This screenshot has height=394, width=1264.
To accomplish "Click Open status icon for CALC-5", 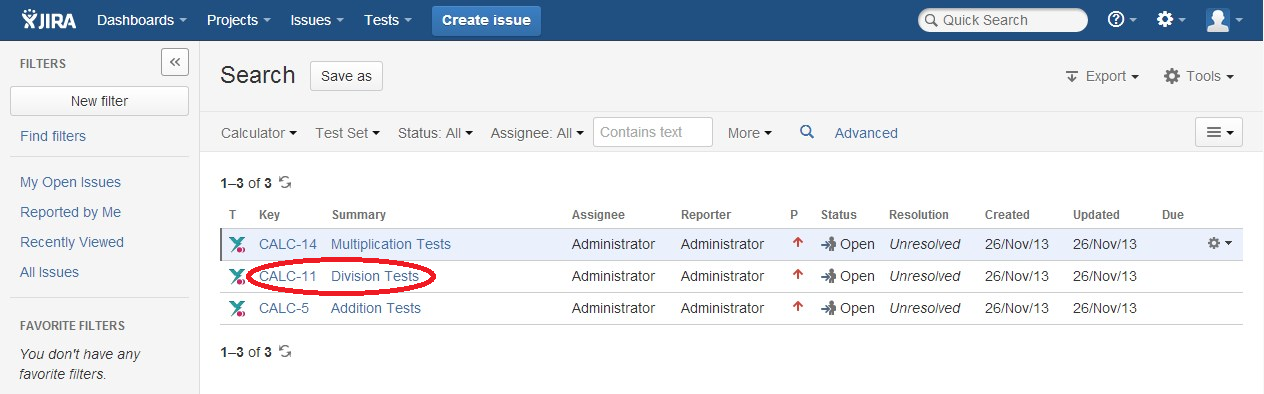I will point(829,308).
